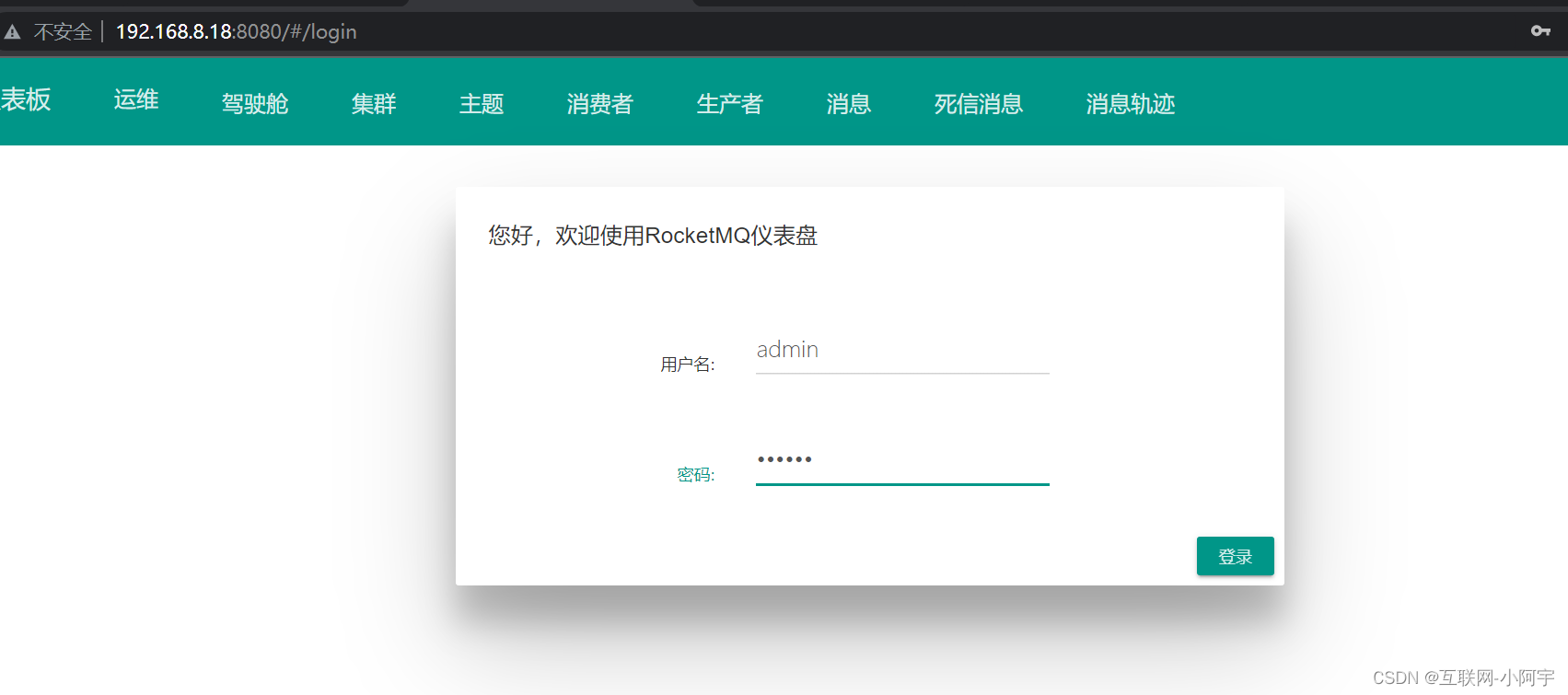1568x695 pixels.
Task: Click the 您好，欢迎使用RocketMQ仪表盘 heading
Action: click(x=653, y=236)
